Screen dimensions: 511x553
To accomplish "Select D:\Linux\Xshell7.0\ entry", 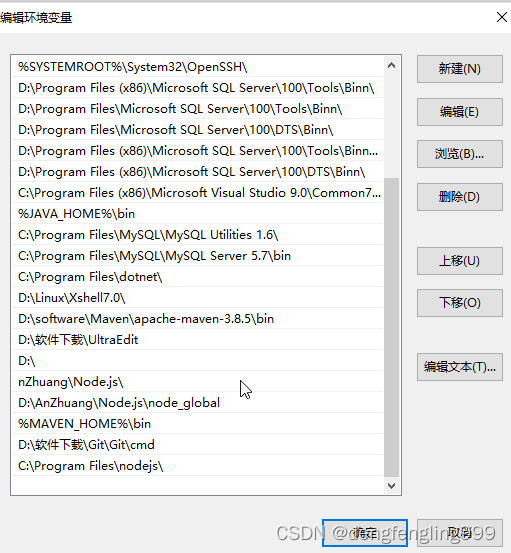I will [197, 298].
